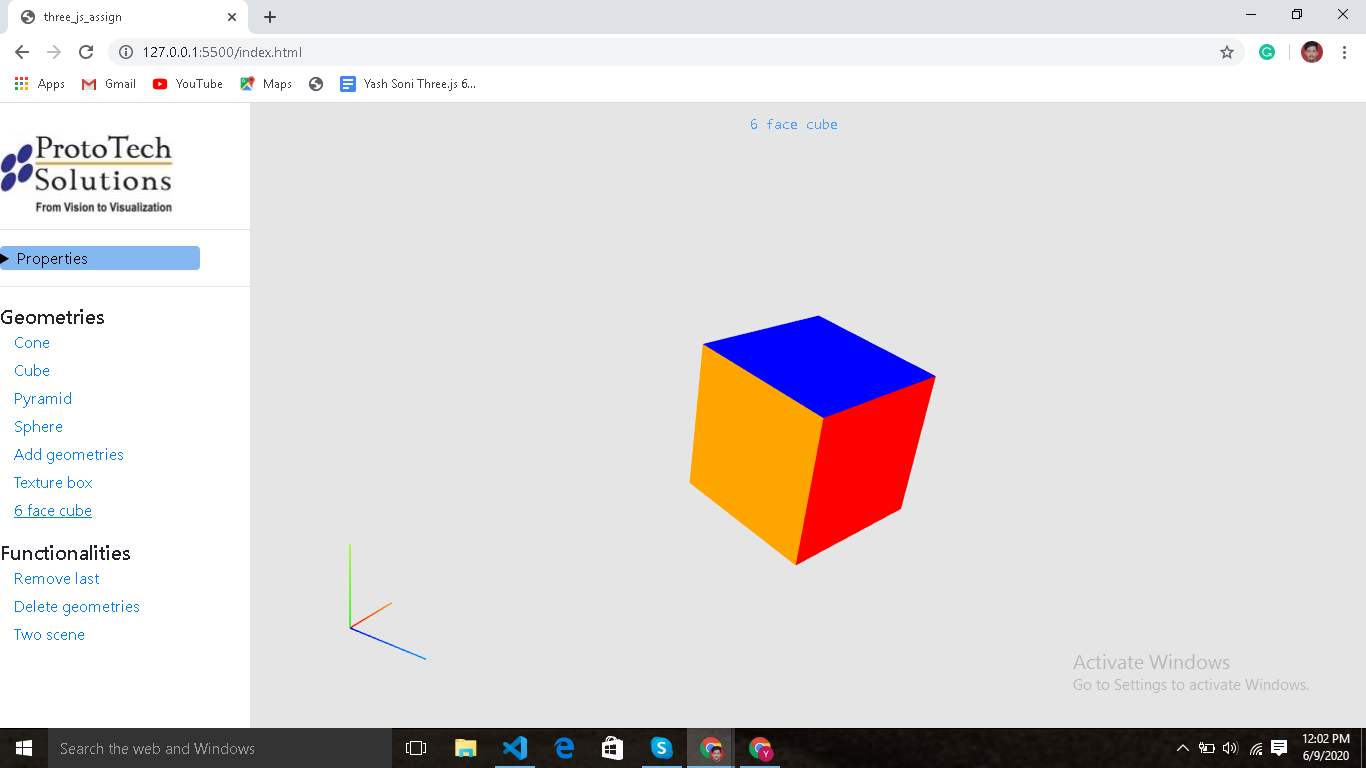The image size is (1366, 768).
Task: Open the Grammarly extension icon
Action: click(x=1267, y=51)
